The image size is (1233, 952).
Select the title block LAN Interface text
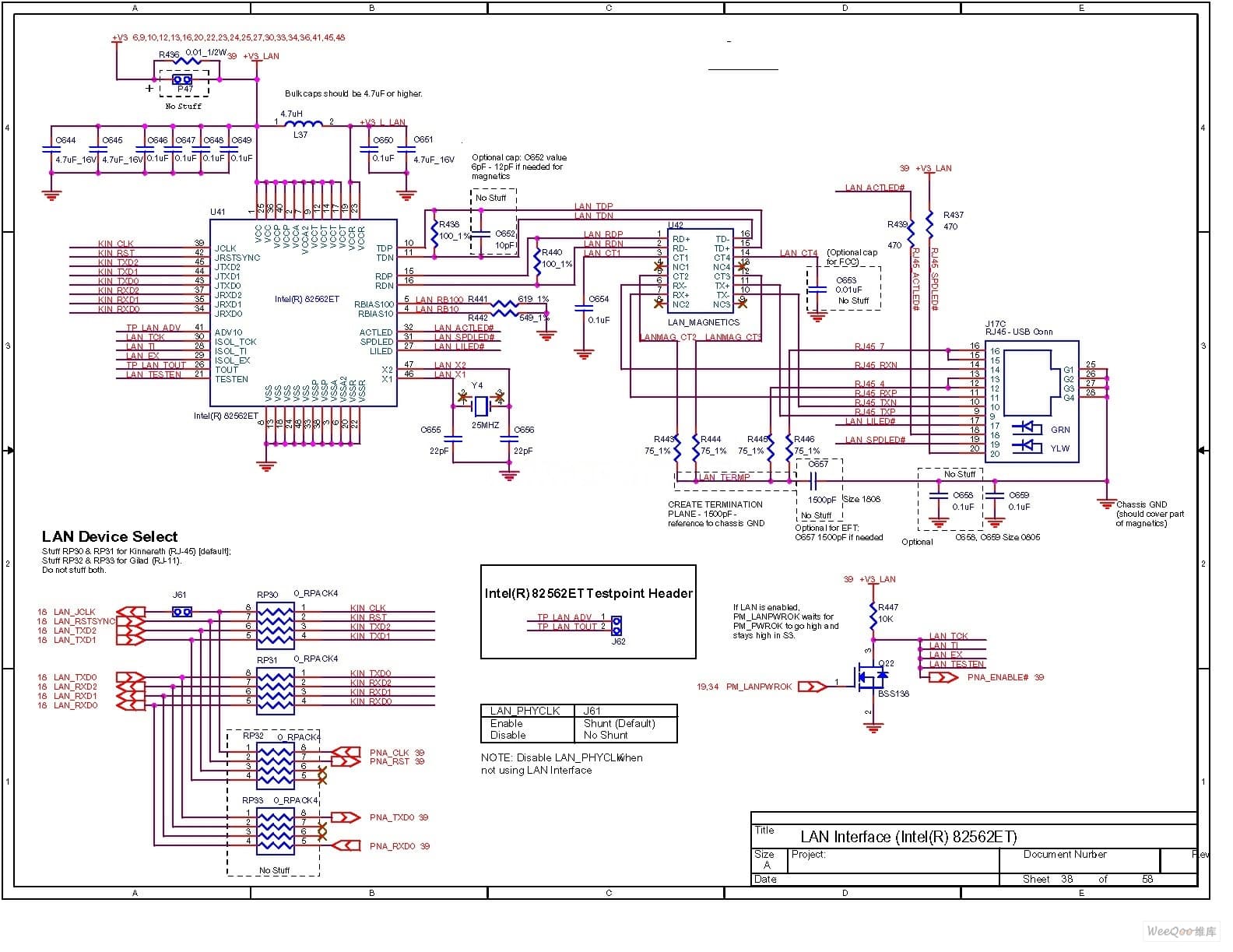908,837
